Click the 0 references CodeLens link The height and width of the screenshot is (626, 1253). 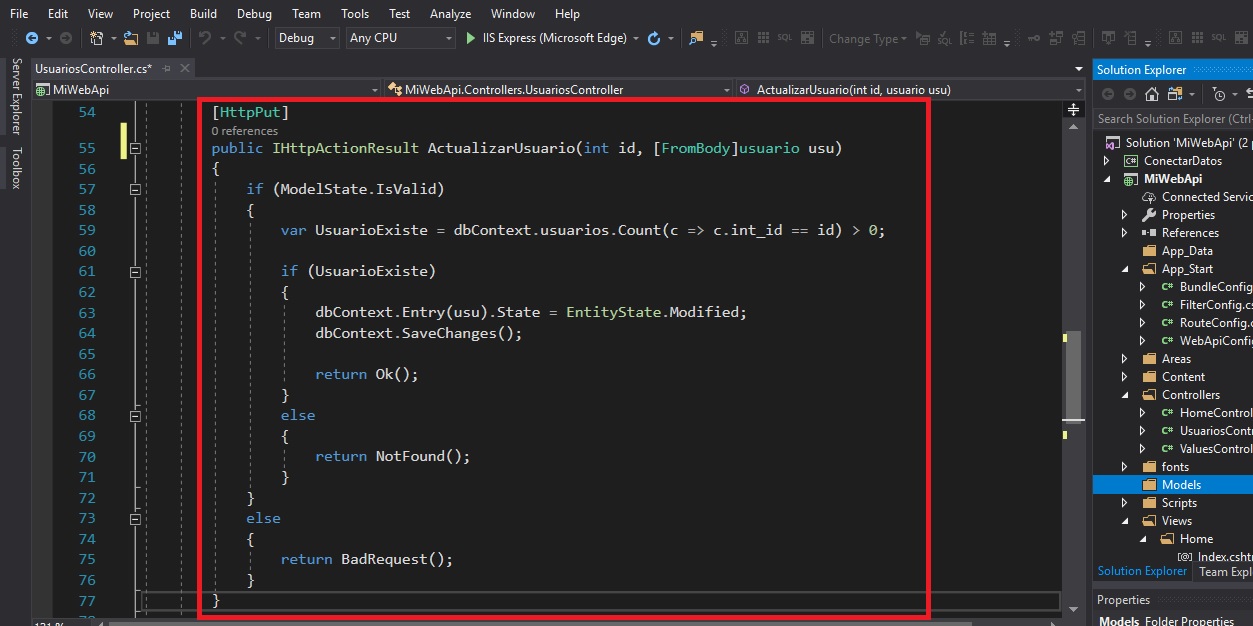244,131
